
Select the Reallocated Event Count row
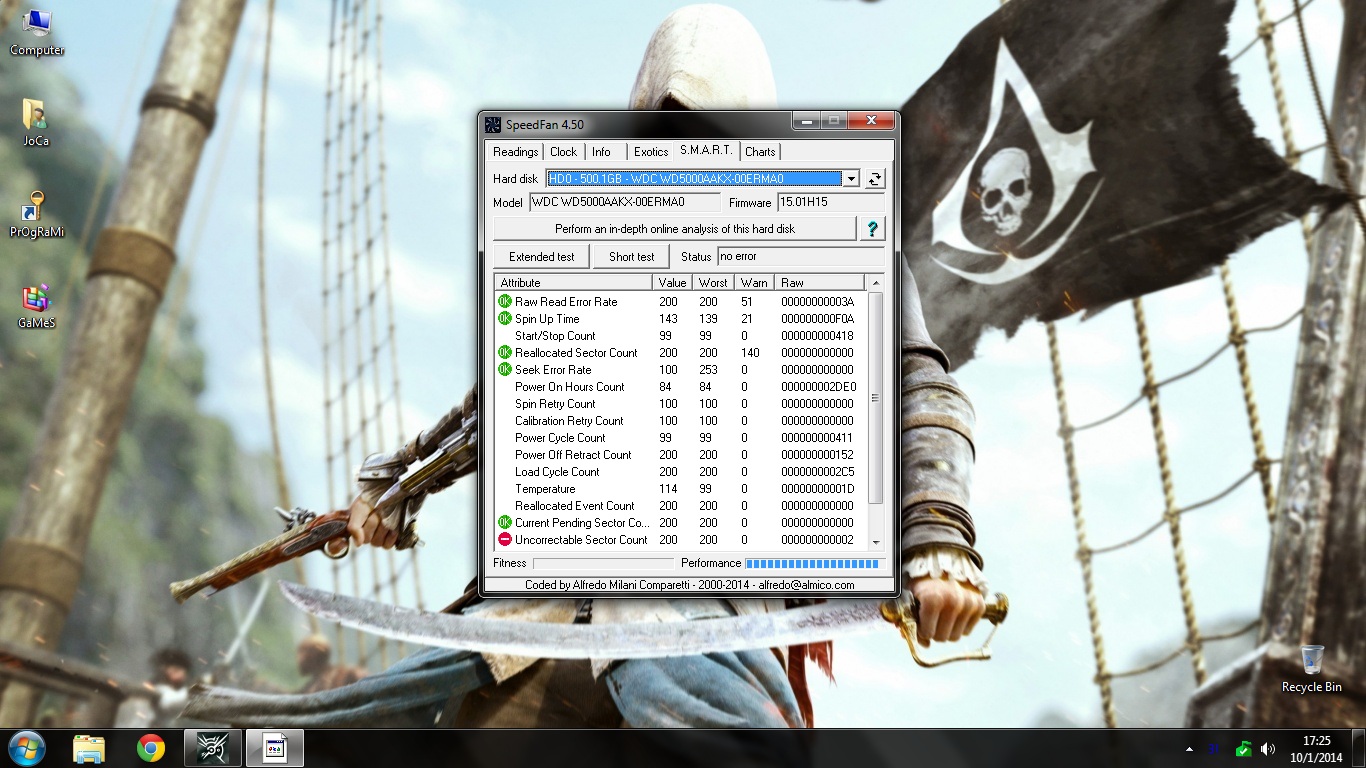pyautogui.click(x=681, y=506)
